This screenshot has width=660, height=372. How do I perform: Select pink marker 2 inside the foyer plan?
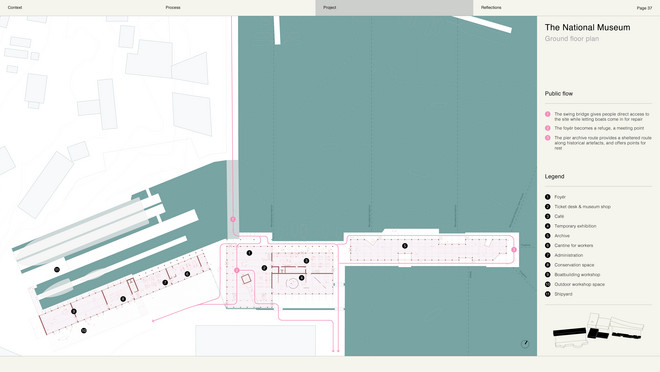click(237, 270)
